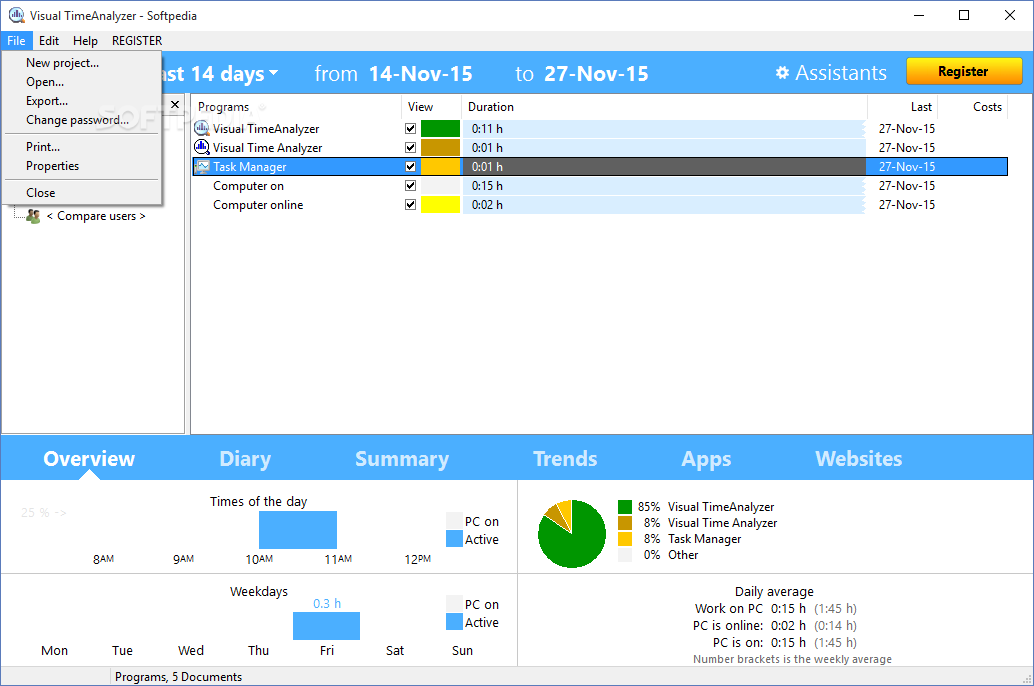Toggle the Computer on view checkbox
Image resolution: width=1034 pixels, height=686 pixels.
tap(410, 186)
